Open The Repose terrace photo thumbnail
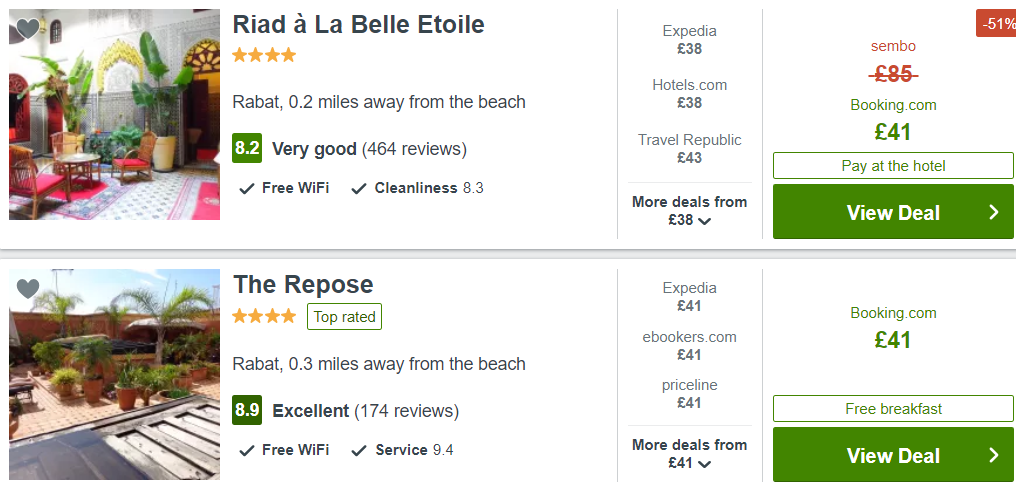Screen dimensions: 1016x486 coord(114,375)
